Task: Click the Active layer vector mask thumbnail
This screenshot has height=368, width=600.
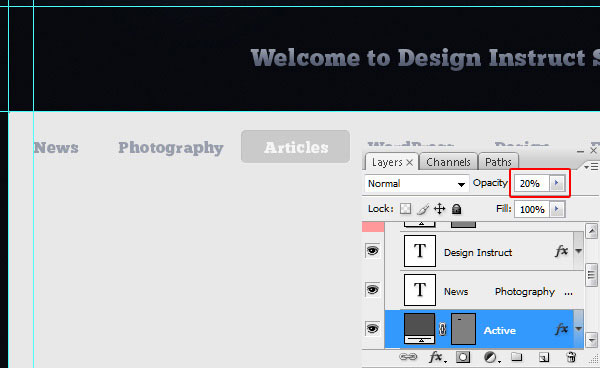Action: [463, 329]
